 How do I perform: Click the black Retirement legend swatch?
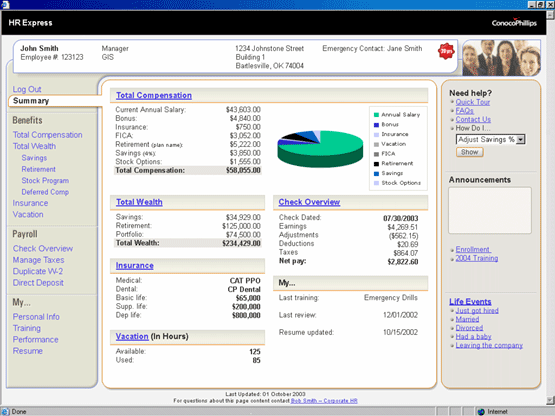(x=376, y=164)
